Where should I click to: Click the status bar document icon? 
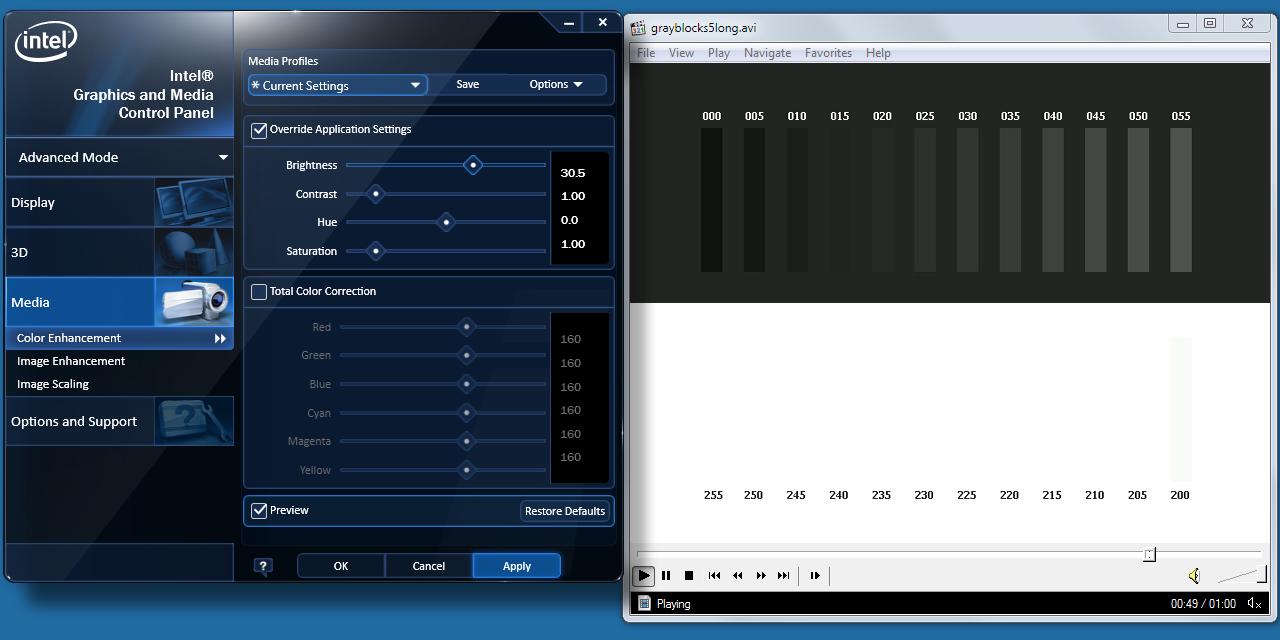(644, 603)
